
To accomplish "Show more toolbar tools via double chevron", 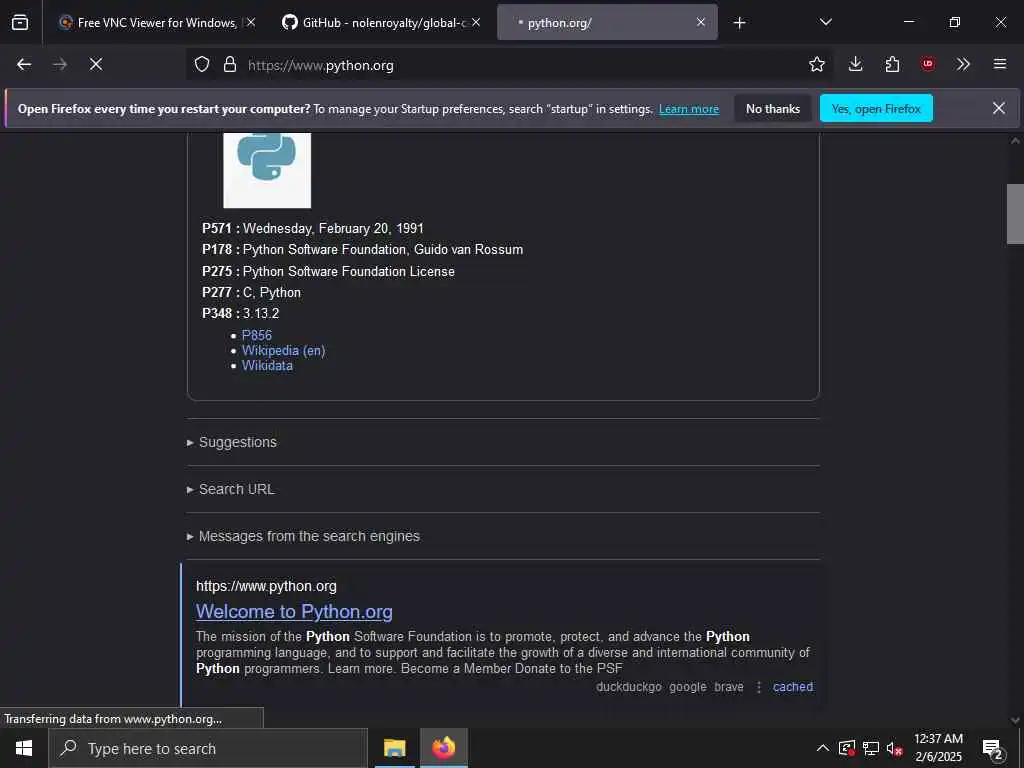I will coord(963,64).
